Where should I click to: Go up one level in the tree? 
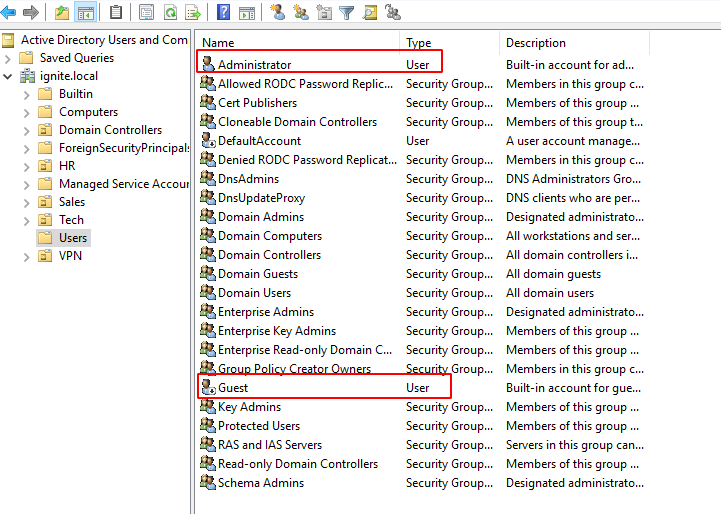point(62,12)
